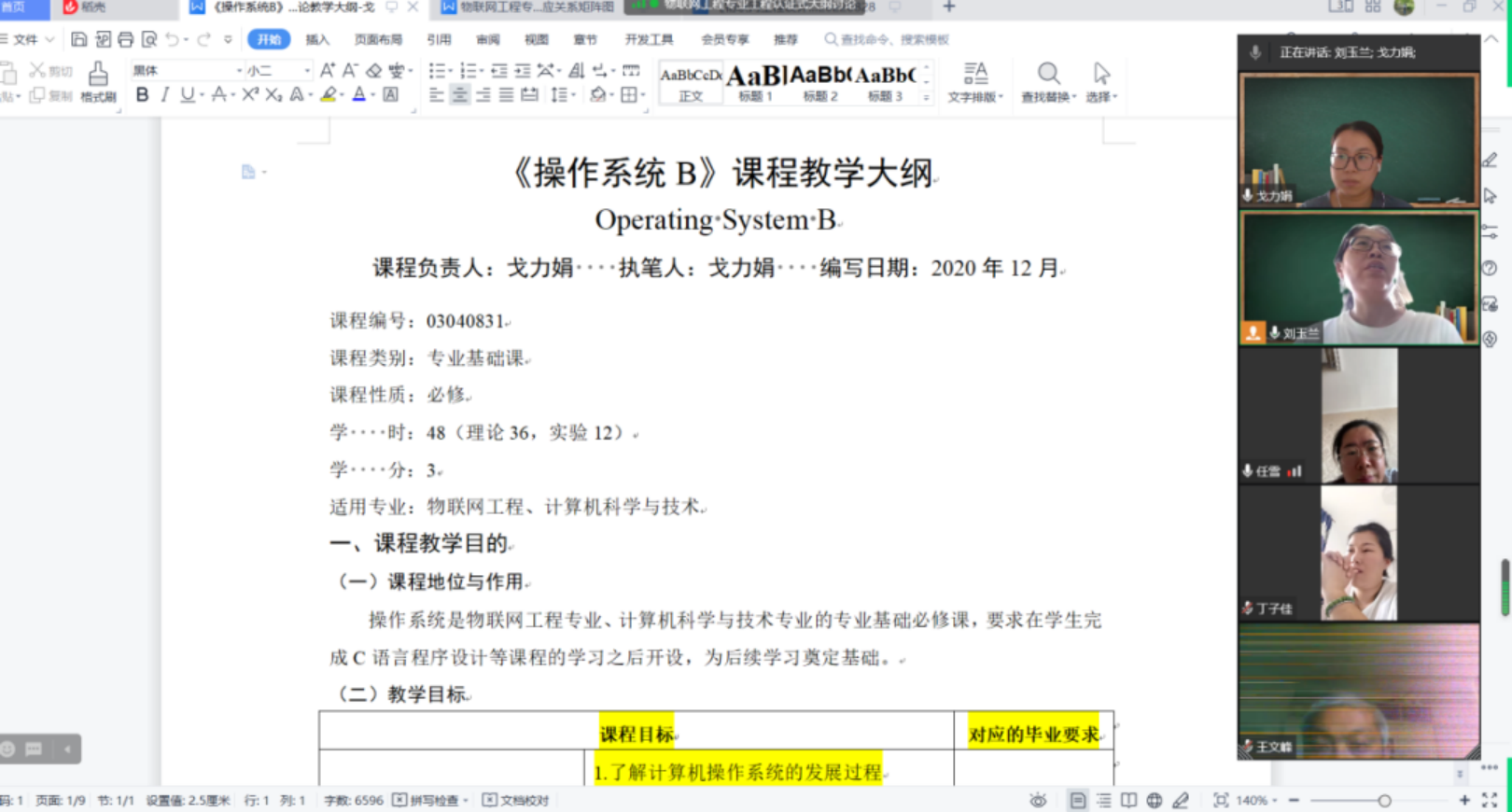Screen dimensions: 1512x812
Task: Click the superscript X² icon
Action: [x=250, y=94]
